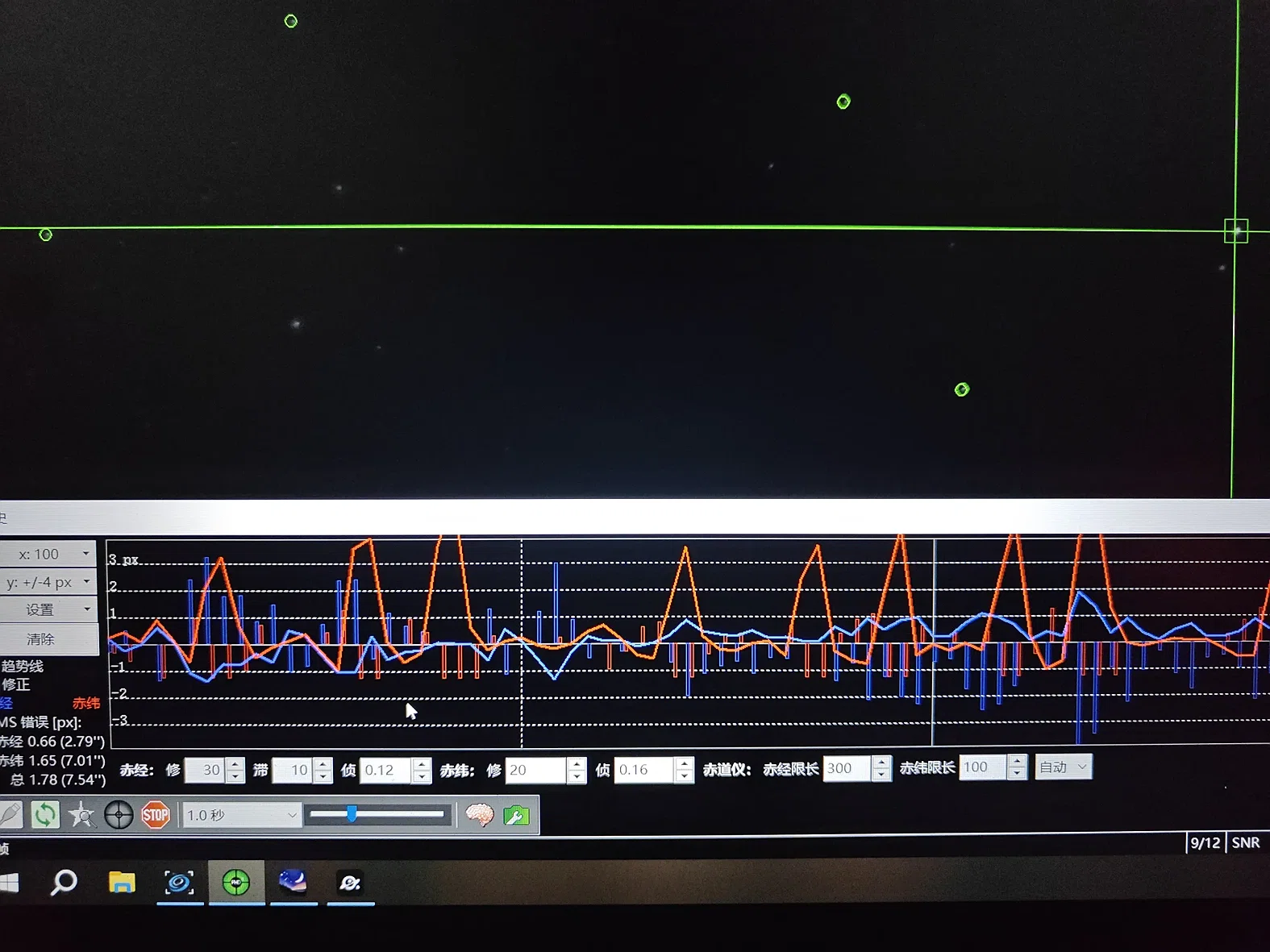Increase the 0.16 侦 value
The height and width of the screenshot is (952, 1270).
click(x=685, y=763)
